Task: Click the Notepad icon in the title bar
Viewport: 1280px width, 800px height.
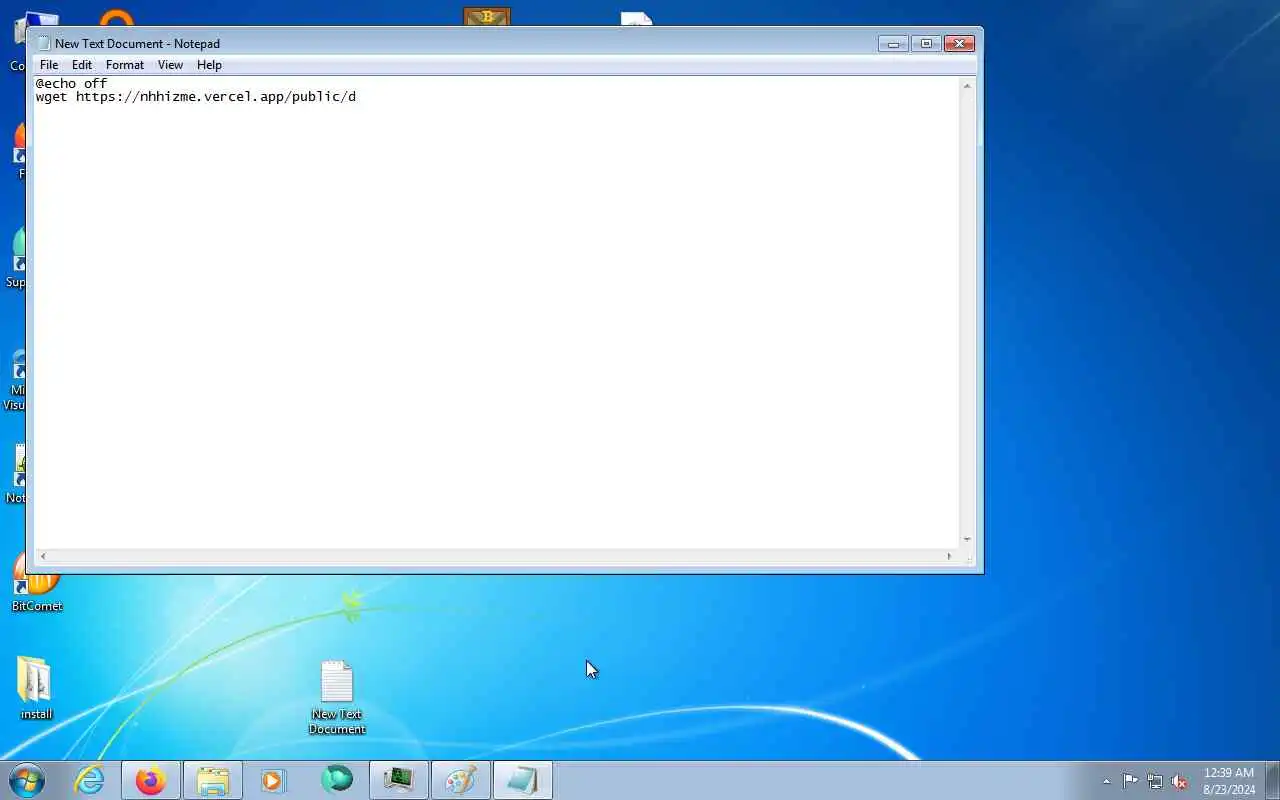Action: tap(43, 43)
